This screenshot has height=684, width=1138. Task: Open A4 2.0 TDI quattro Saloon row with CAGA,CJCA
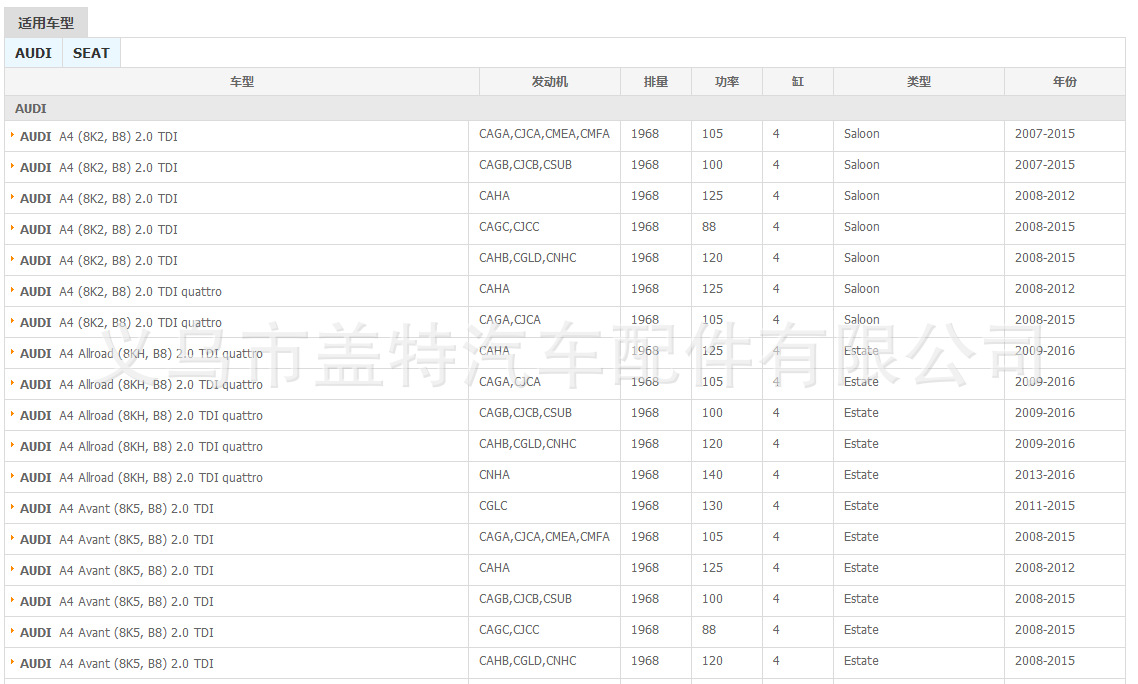[x=565, y=322]
